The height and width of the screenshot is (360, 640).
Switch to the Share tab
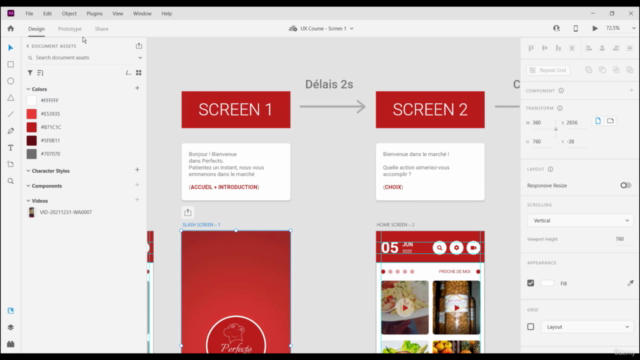pos(102,29)
